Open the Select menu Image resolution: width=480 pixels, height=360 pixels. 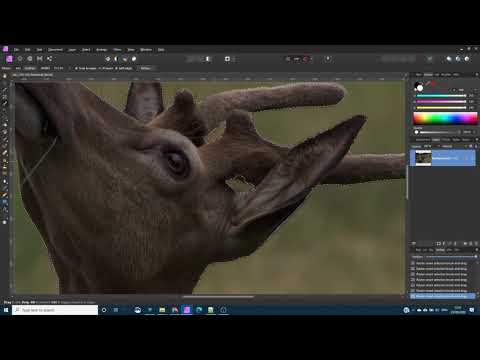pos(86,50)
